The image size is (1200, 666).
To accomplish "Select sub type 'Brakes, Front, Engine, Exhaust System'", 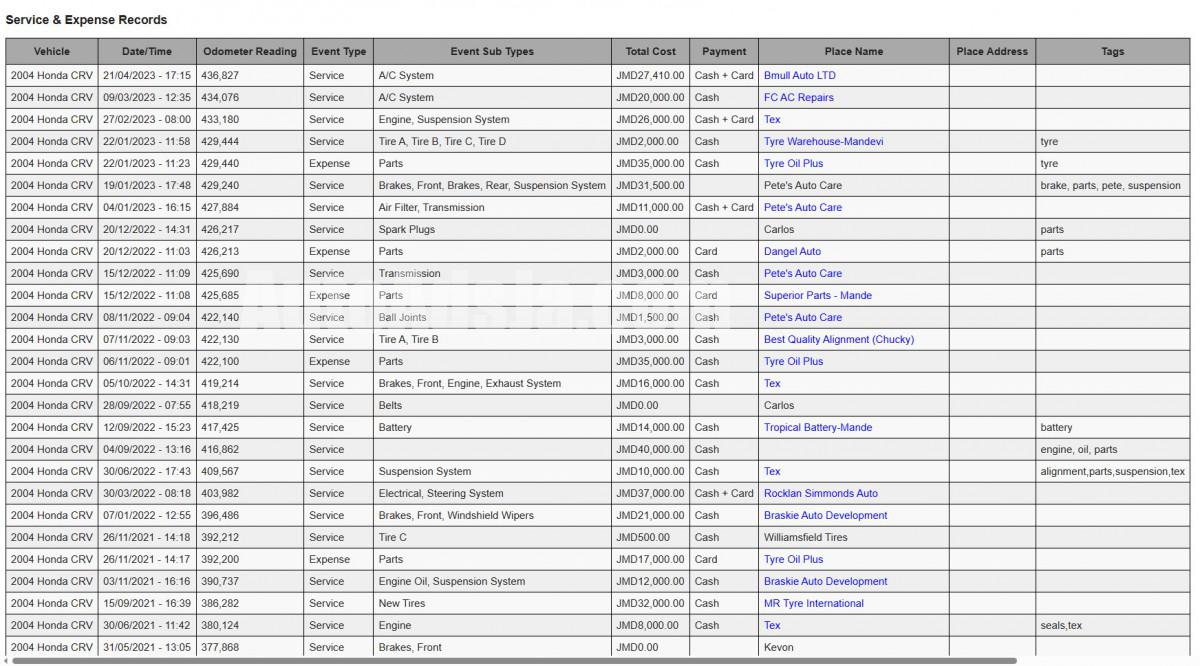I will (470, 383).
